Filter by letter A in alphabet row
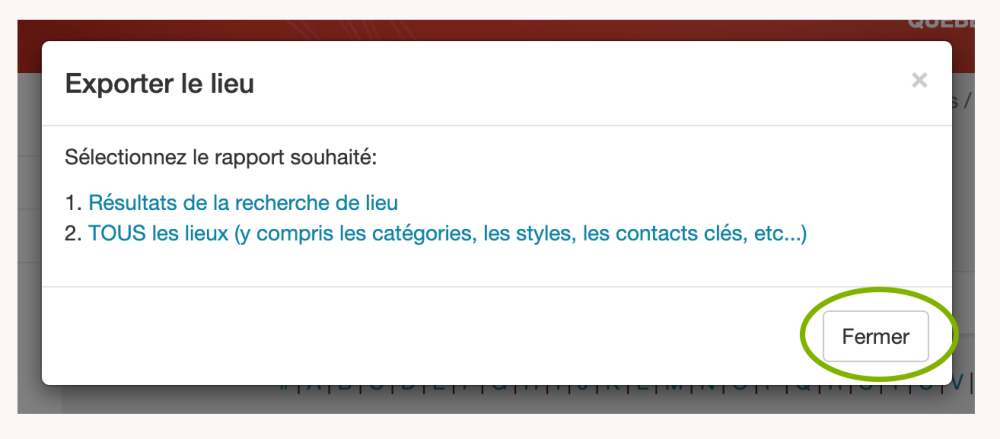Image resolution: width=1000 pixels, height=439 pixels. click(x=314, y=383)
